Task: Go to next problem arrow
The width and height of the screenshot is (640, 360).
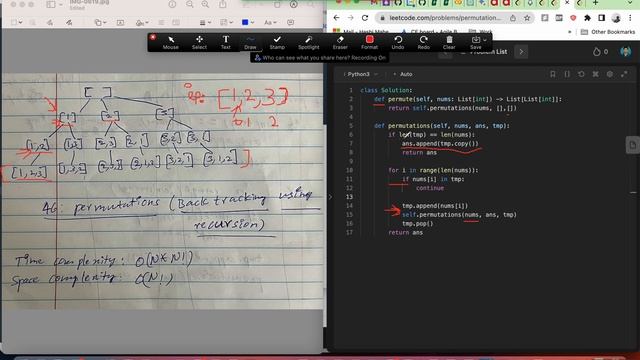Action: tap(521, 52)
